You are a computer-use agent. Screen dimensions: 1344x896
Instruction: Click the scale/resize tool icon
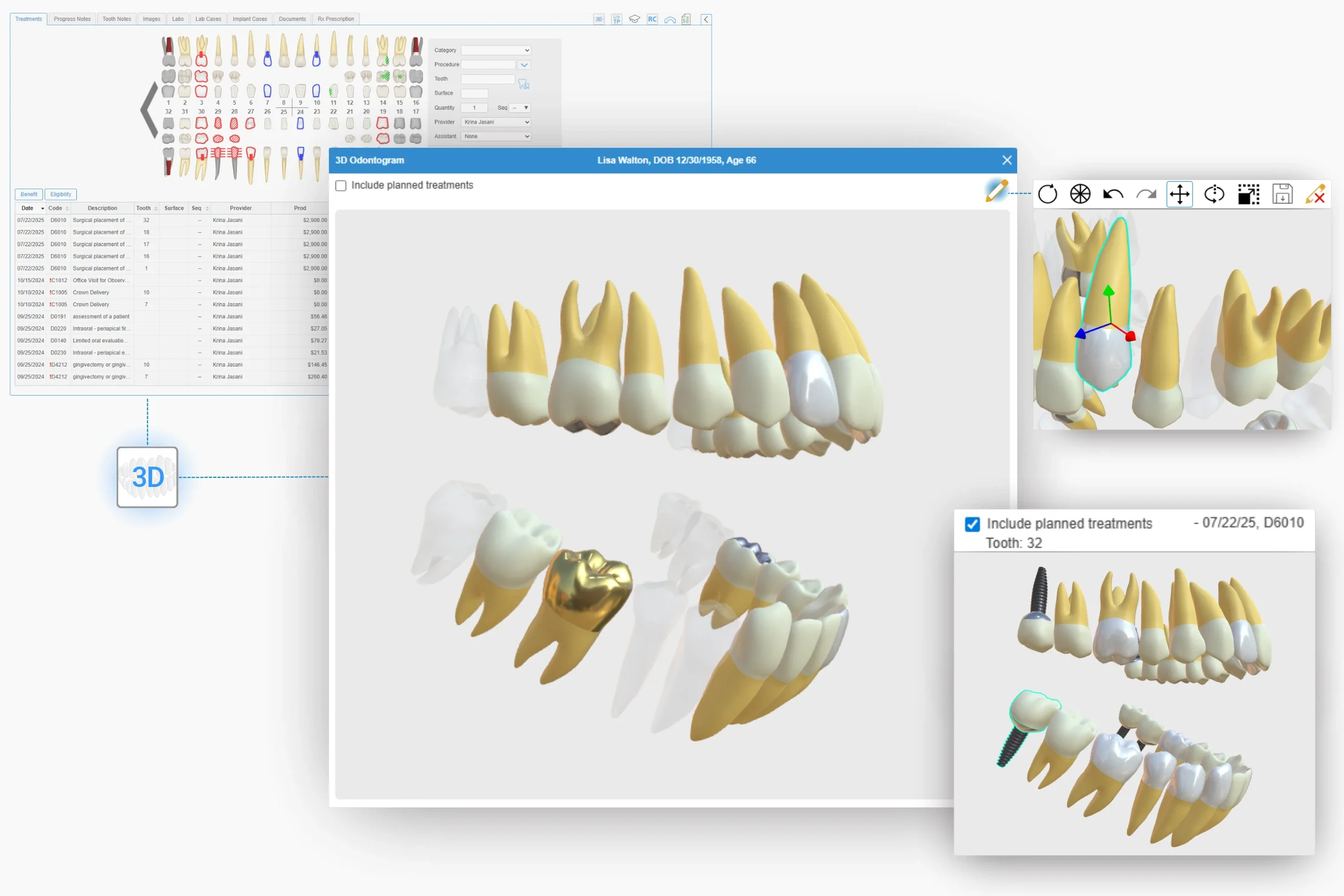1248,194
